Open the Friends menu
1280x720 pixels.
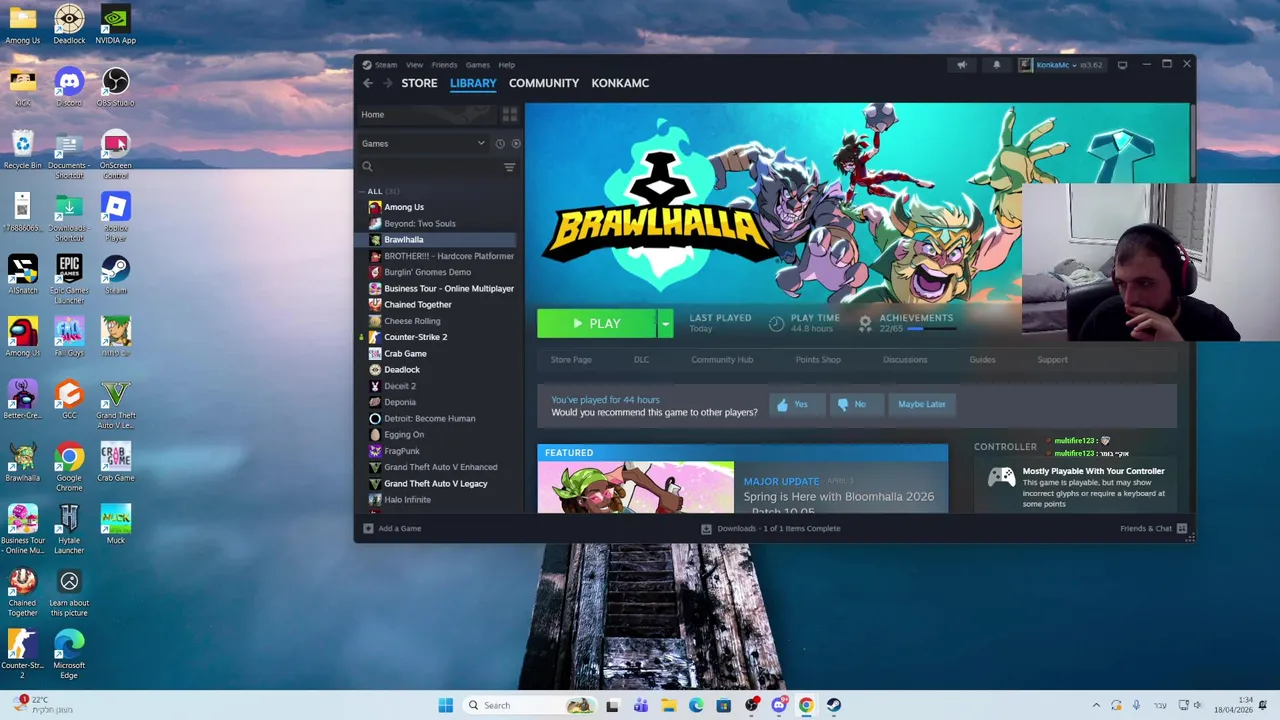(x=444, y=65)
